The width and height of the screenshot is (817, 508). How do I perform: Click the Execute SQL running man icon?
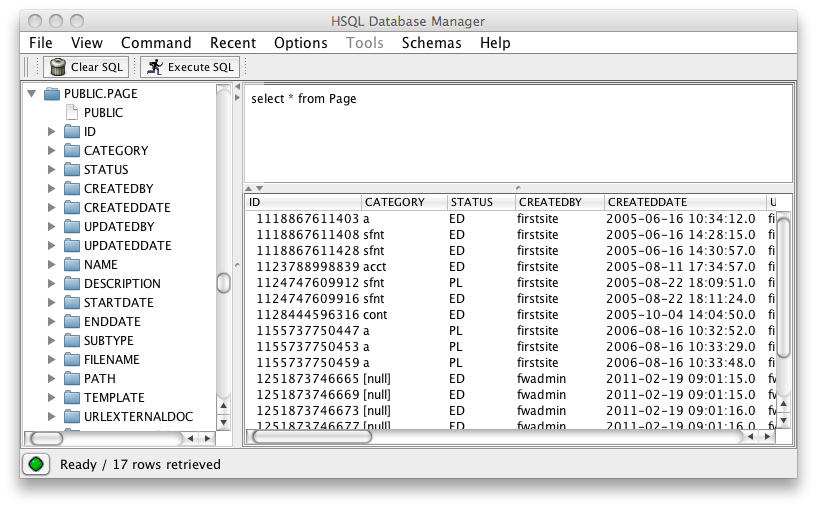[x=155, y=67]
